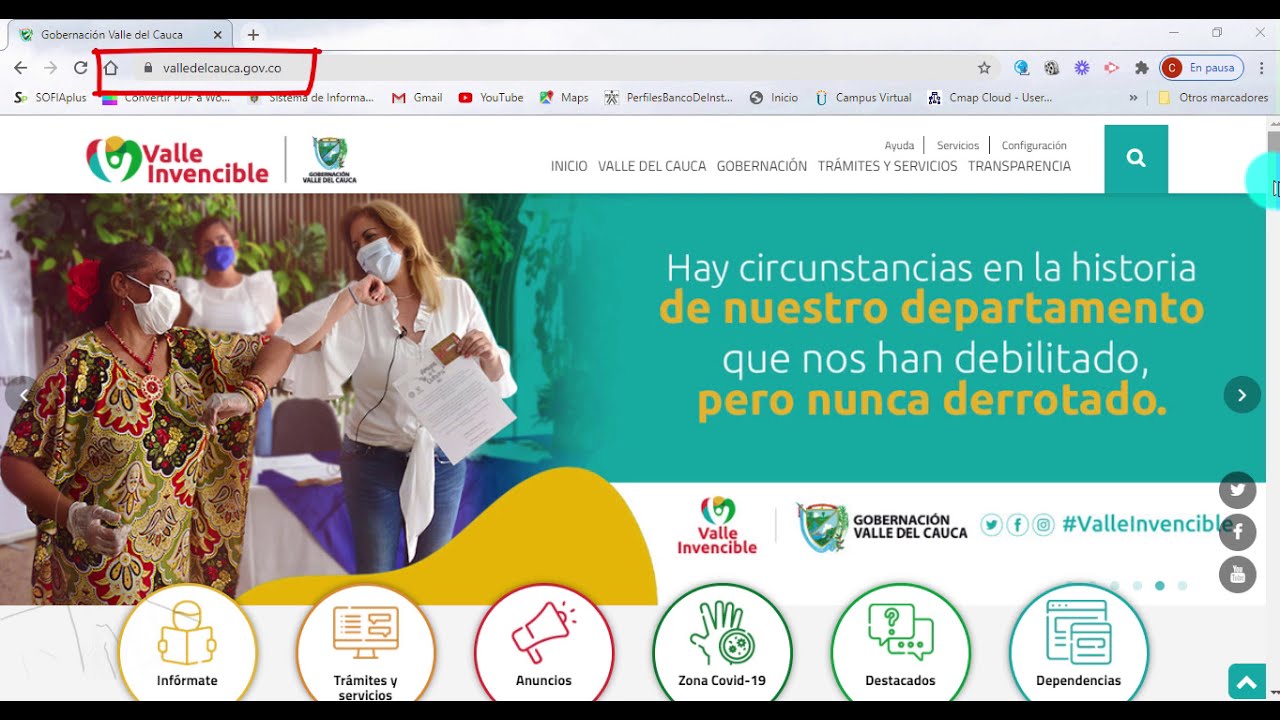
Task: Click the page vertical scrollbar
Action: point(1273,408)
